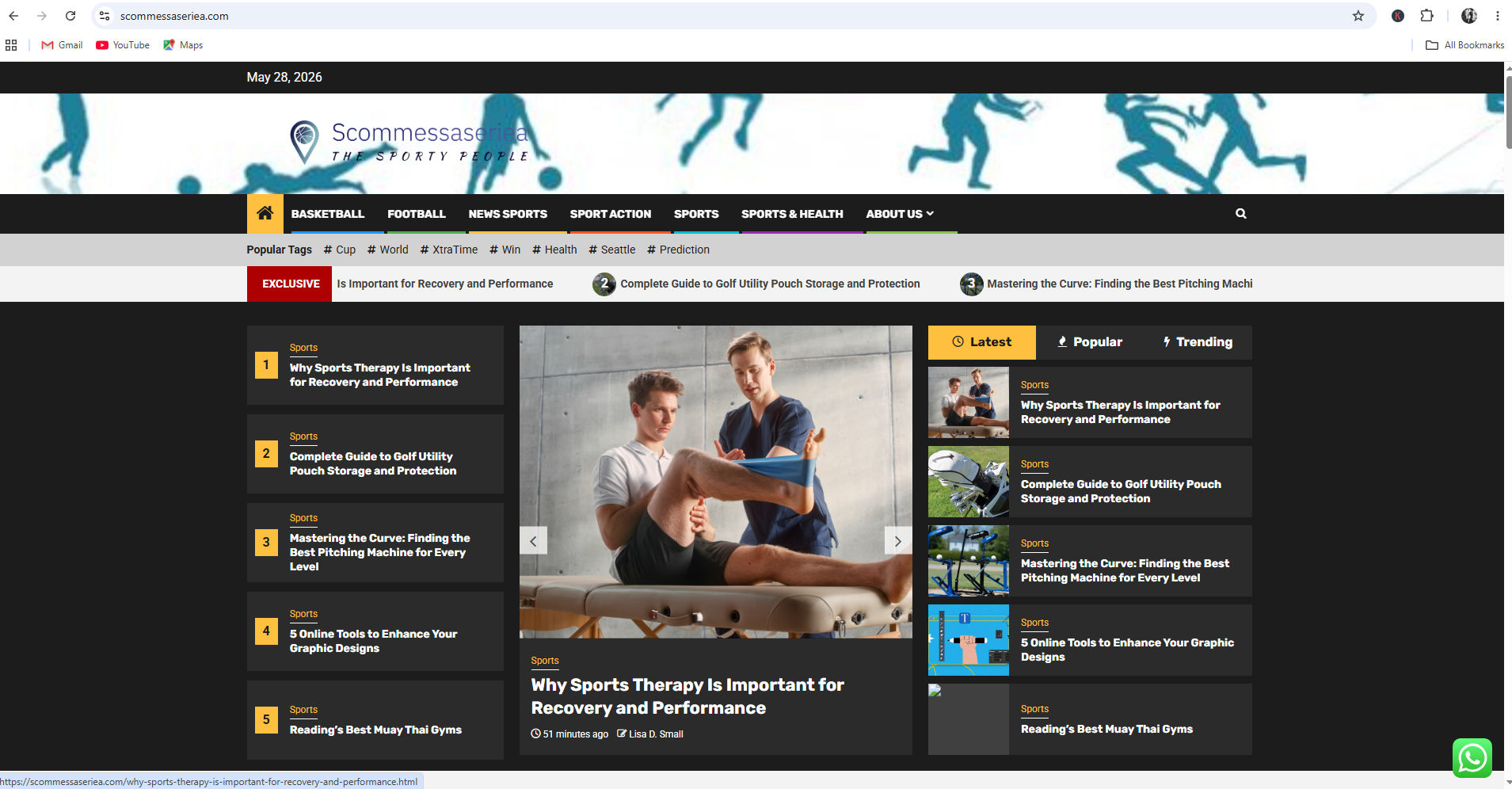Click the browser profile avatar icon

pyautogui.click(x=1468, y=16)
